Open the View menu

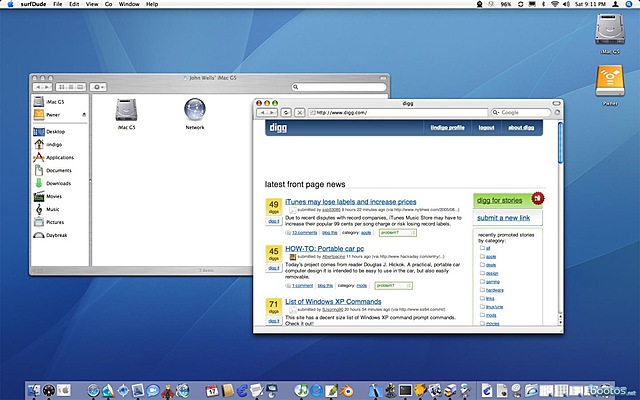coord(92,4)
